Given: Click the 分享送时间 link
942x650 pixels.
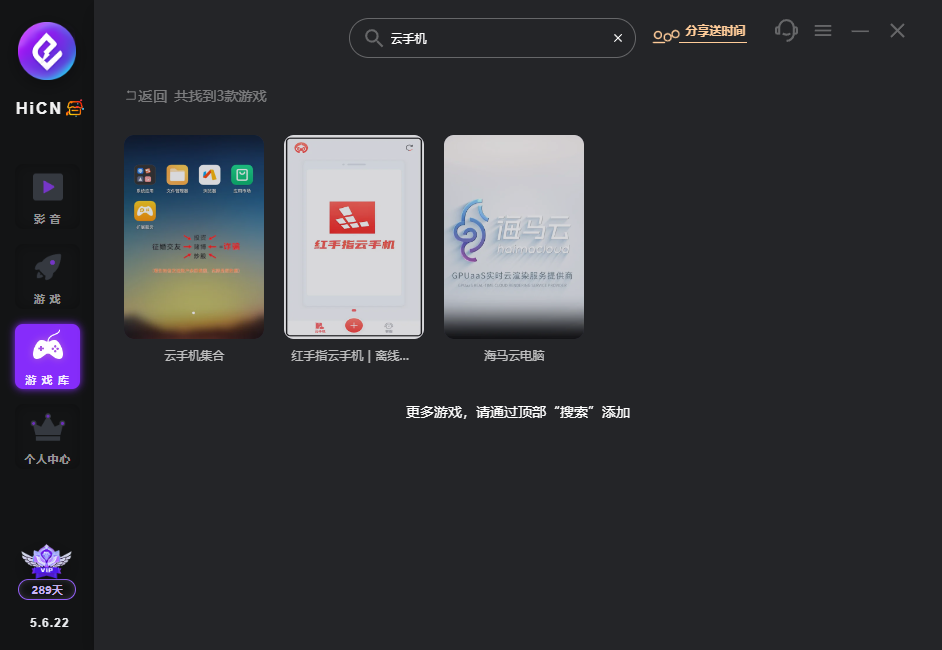Looking at the screenshot, I should (714, 31).
